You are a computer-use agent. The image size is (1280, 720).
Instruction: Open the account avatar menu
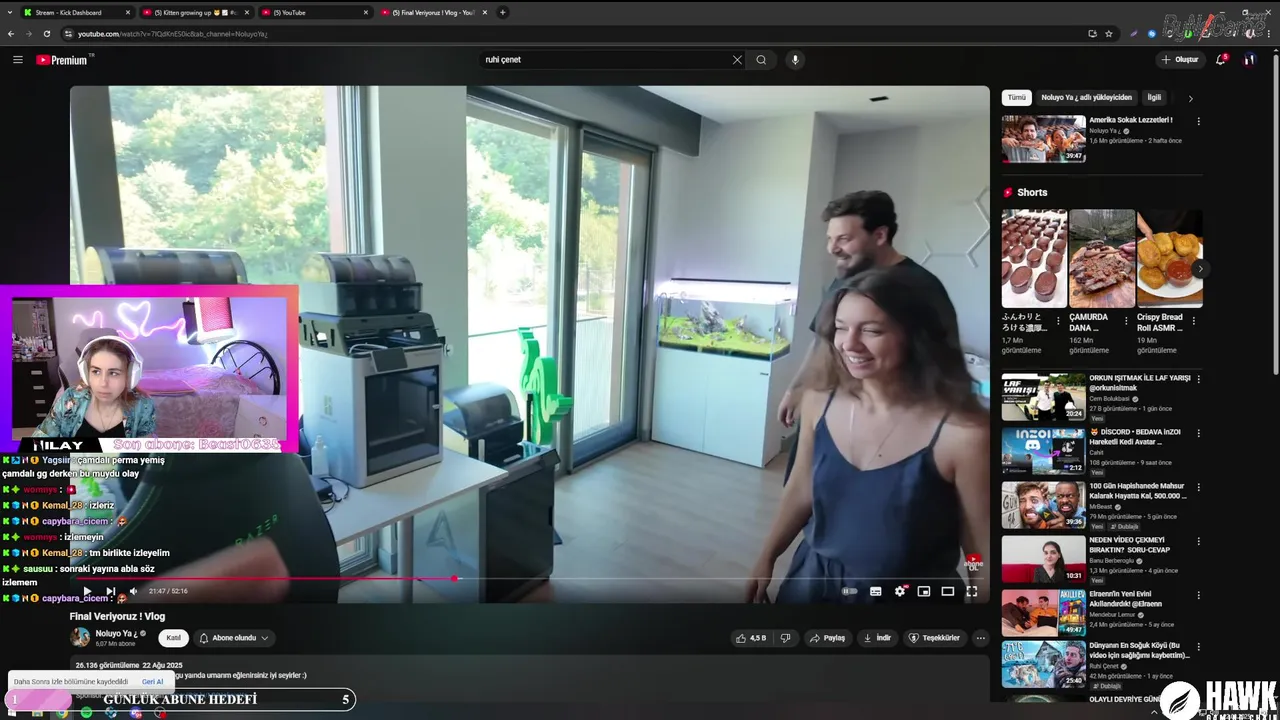tap(1249, 60)
